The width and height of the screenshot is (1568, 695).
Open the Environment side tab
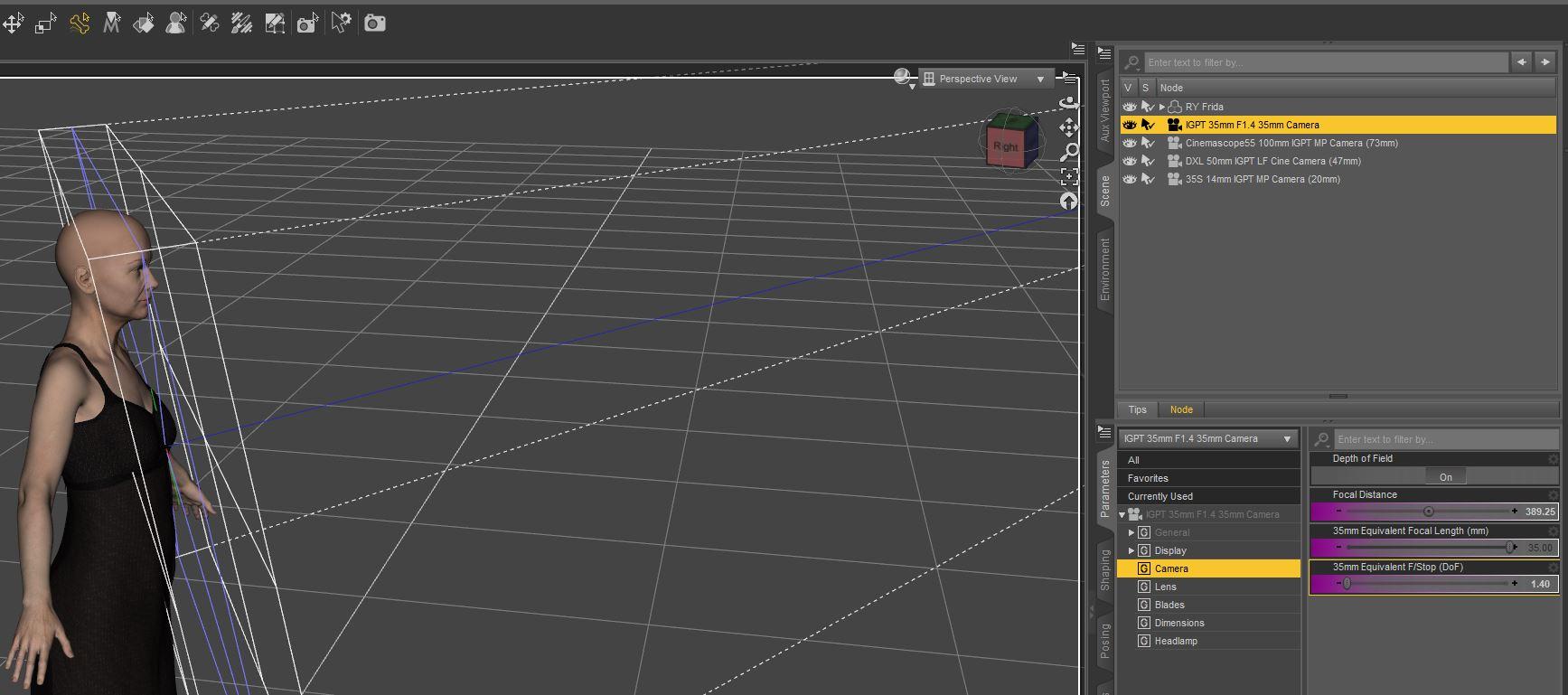click(1104, 268)
